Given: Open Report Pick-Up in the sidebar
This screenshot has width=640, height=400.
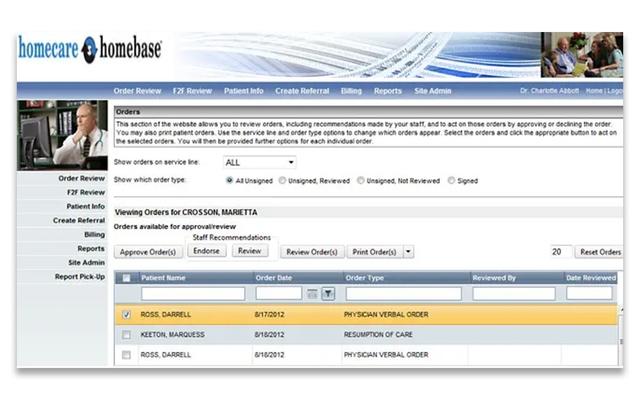Looking at the screenshot, I should click(x=80, y=276).
